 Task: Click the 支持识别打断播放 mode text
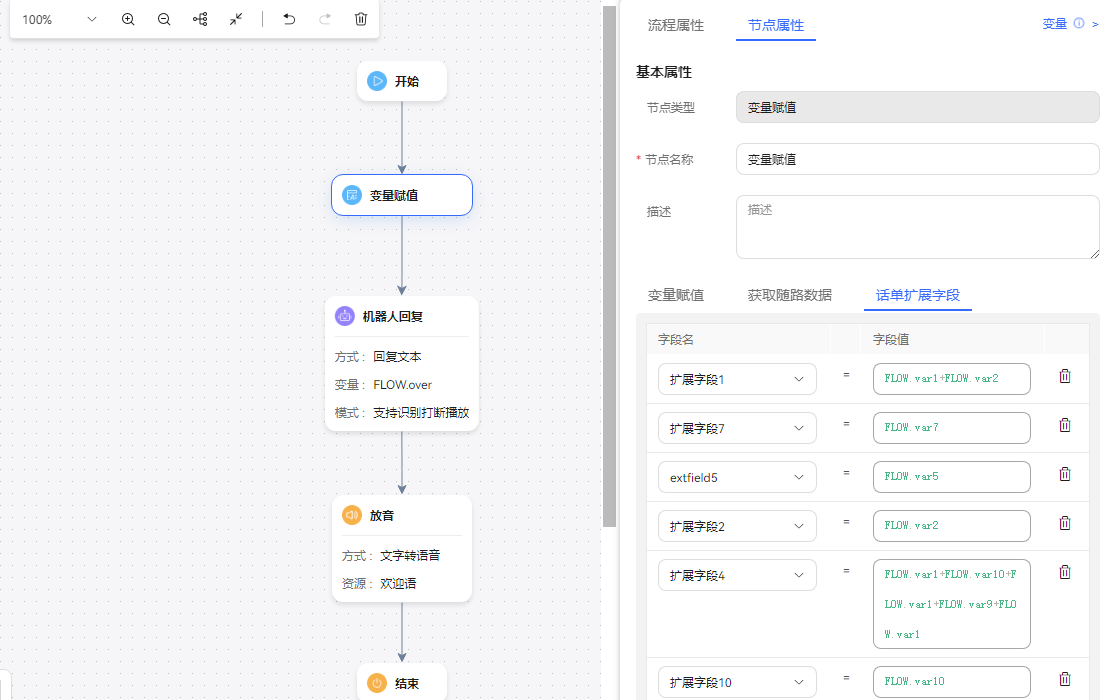[x=421, y=412]
